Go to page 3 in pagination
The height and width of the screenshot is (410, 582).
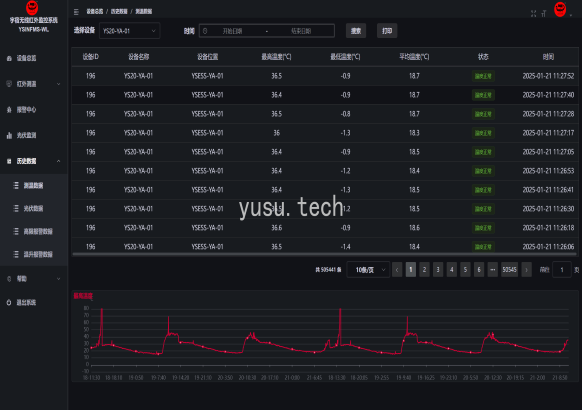pyautogui.click(x=438, y=270)
